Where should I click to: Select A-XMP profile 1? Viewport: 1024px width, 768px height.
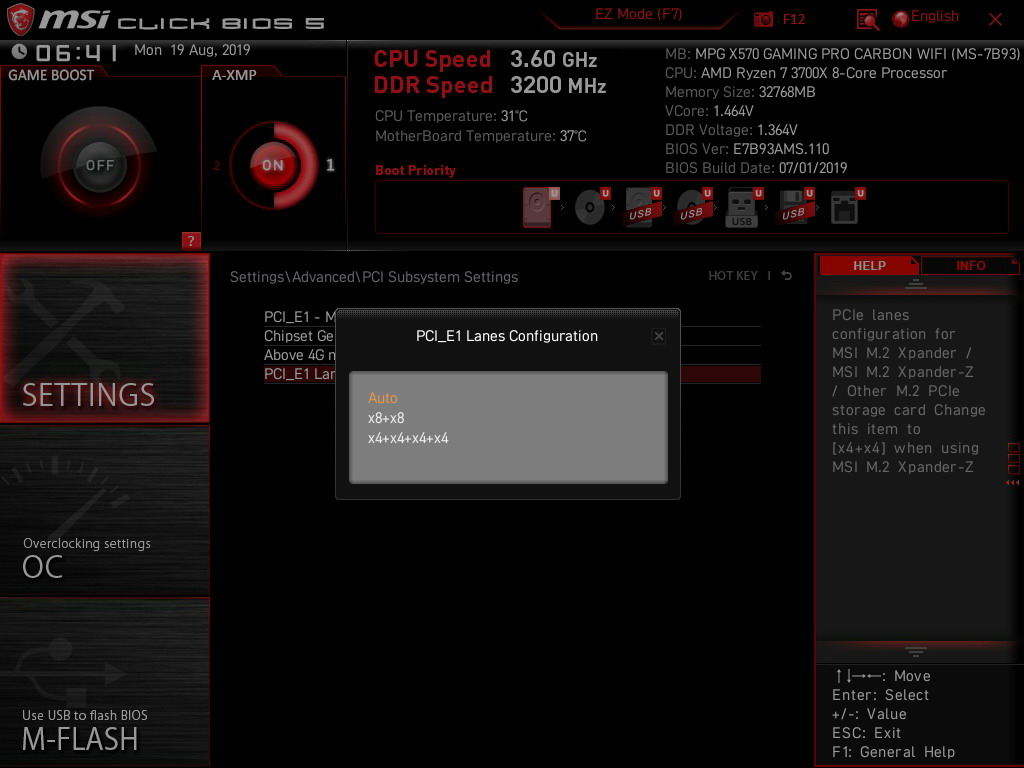click(x=330, y=165)
